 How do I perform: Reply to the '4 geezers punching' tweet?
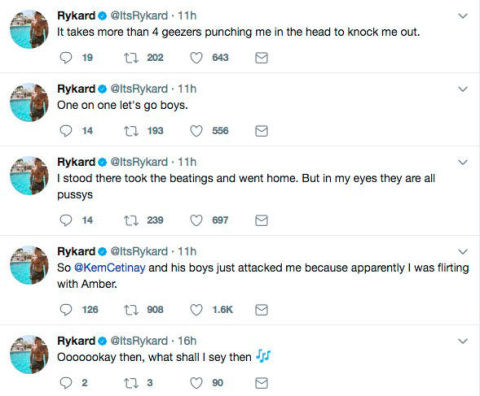point(66,58)
